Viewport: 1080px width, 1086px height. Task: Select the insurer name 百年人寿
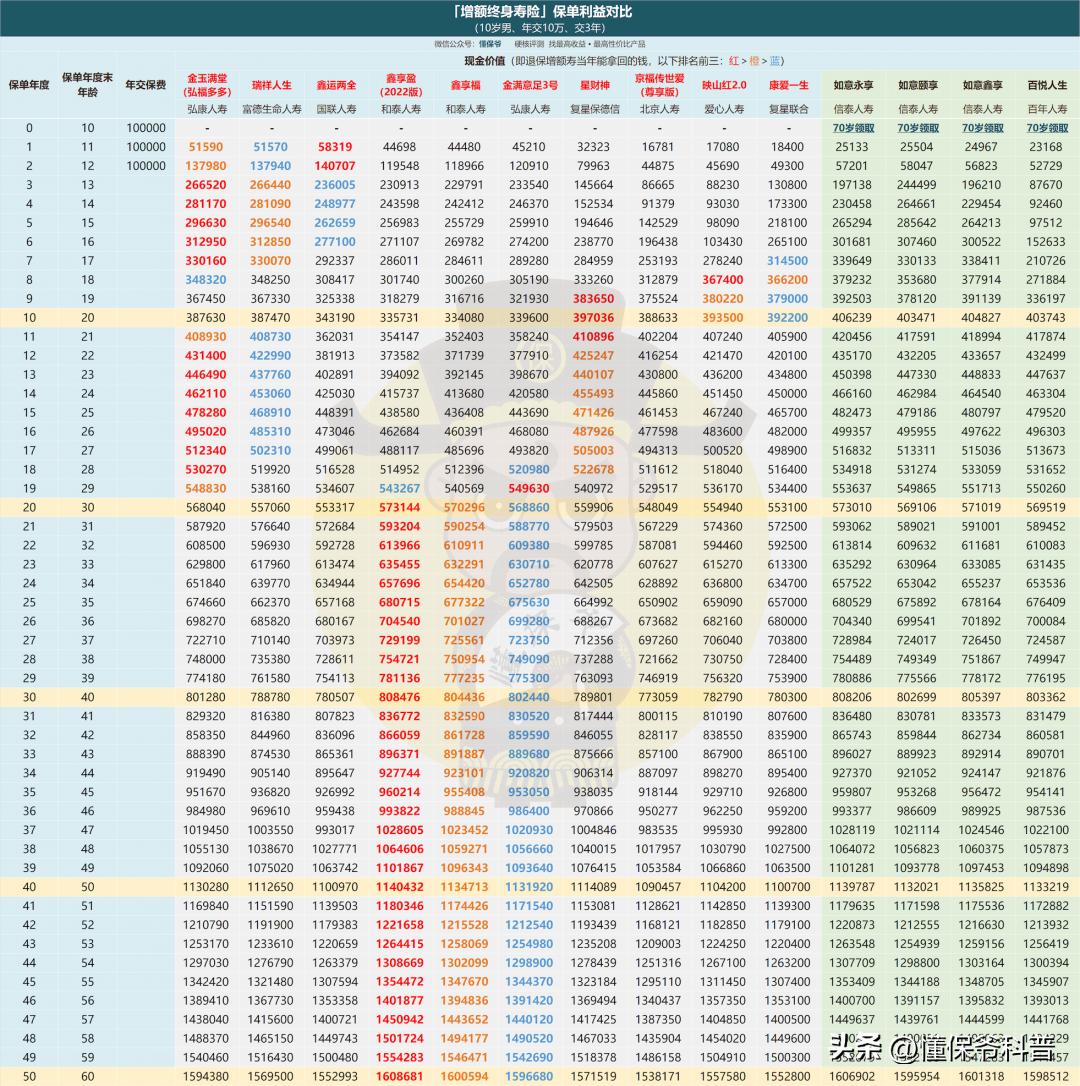click(1047, 109)
